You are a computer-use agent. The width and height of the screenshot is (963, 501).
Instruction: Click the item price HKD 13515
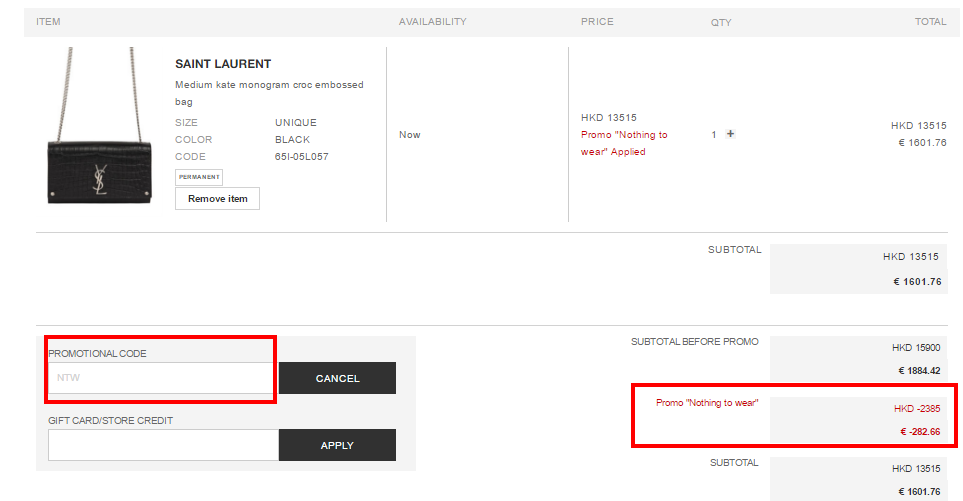(609, 117)
